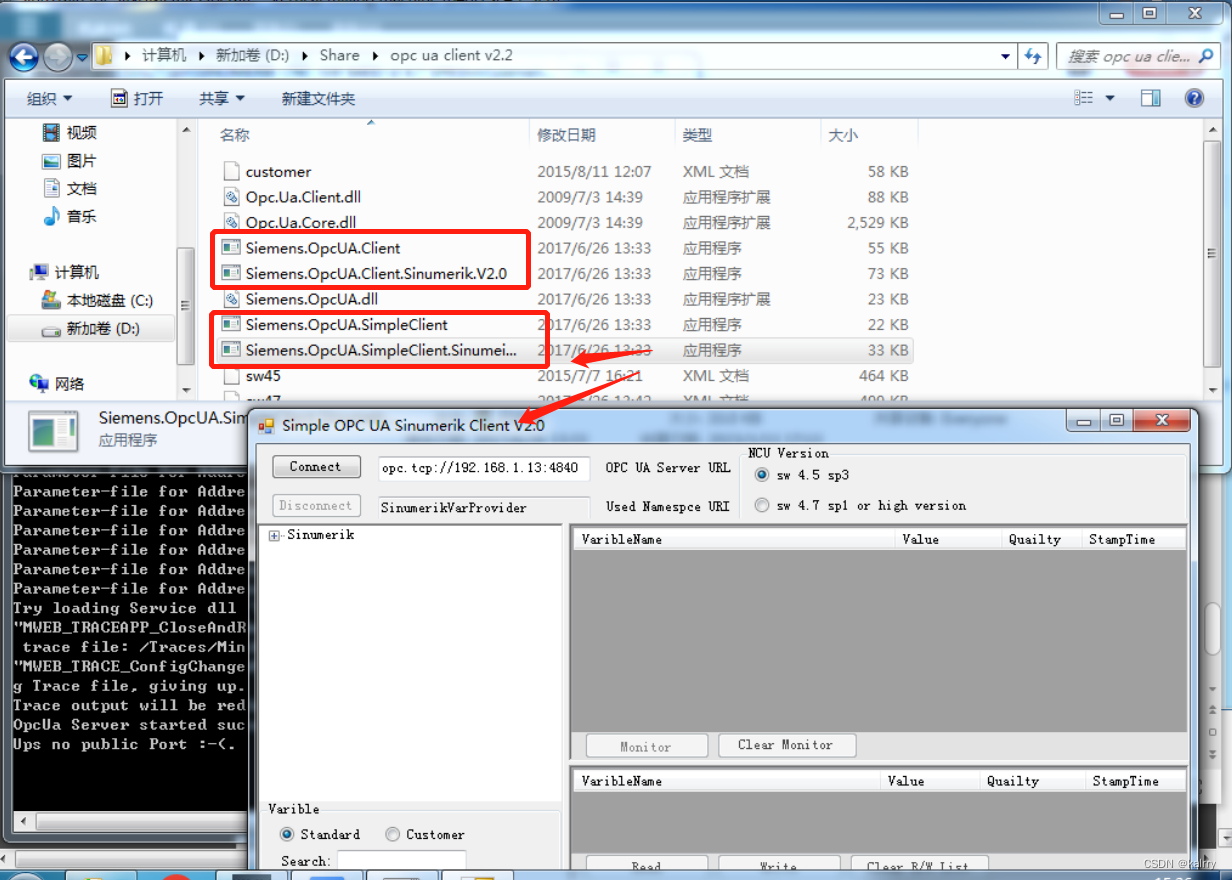Viewport: 1232px width, 880px height.
Task: Select sw 4.7 sp1 or high version radio
Action: pyautogui.click(x=763, y=505)
